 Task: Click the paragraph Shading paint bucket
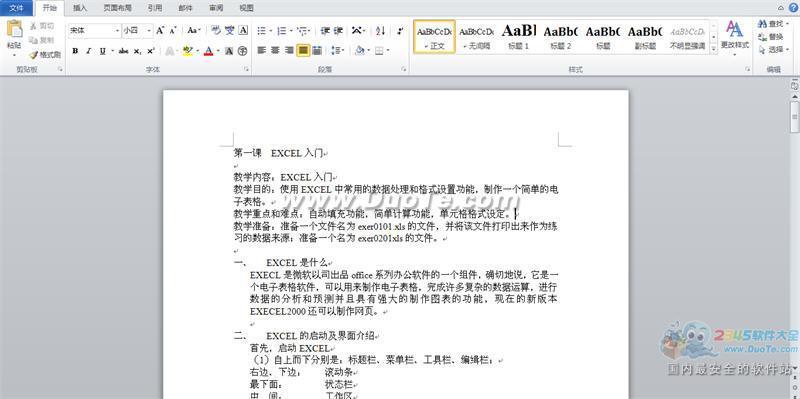pyautogui.click(x=359, y=51)
